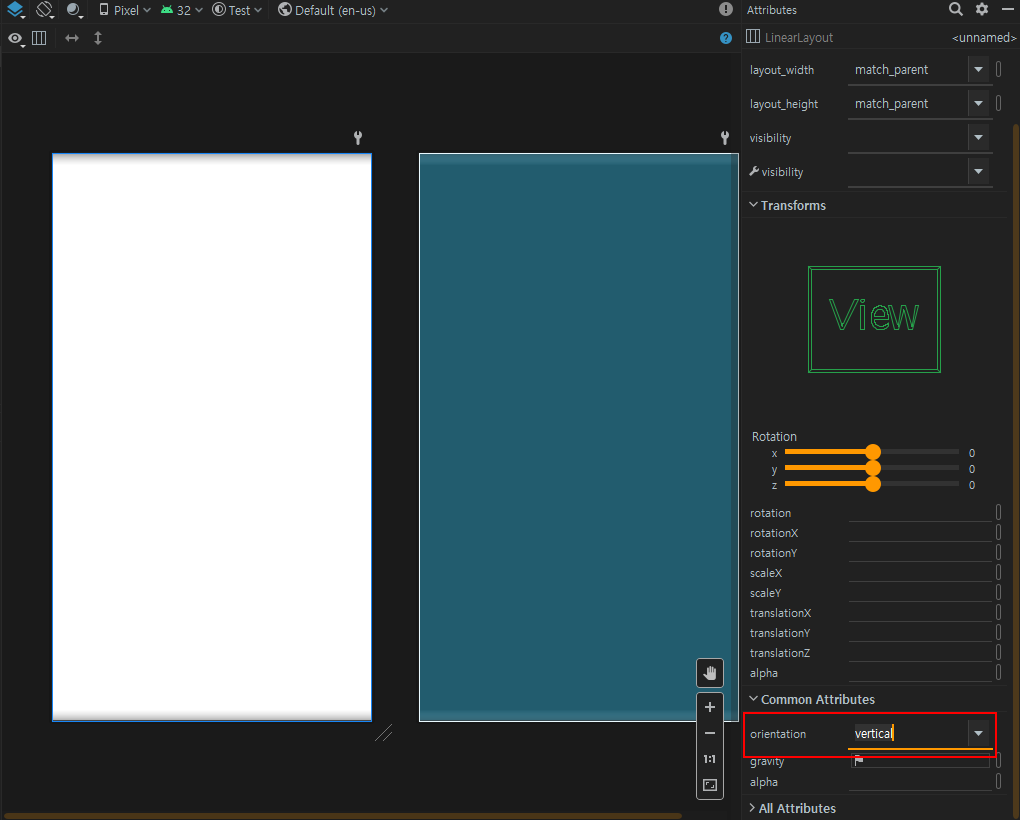This screenshot has height=820, width=1020.
Task: Click the scaleX attribute field
Action: 920,573
